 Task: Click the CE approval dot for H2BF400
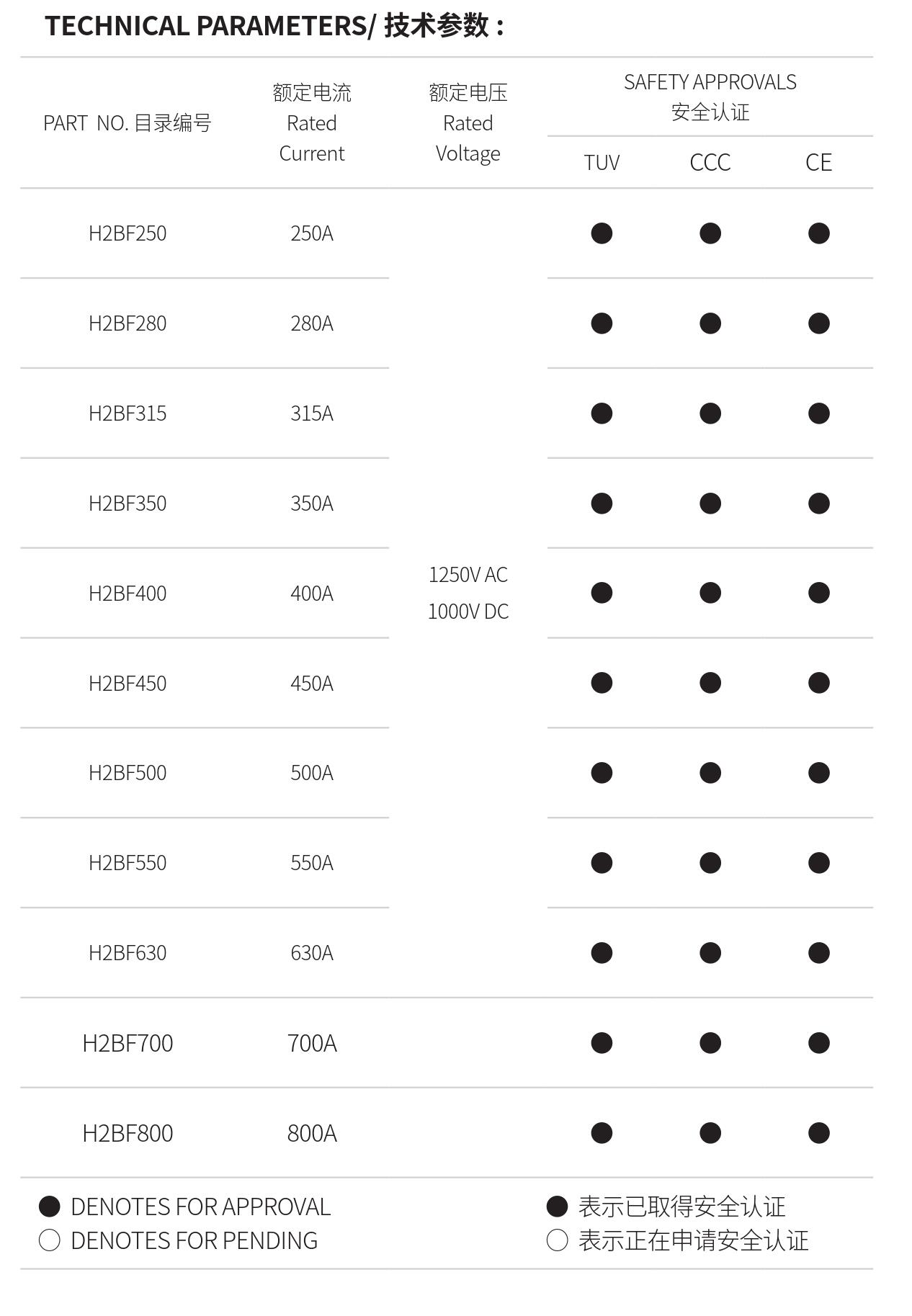[819, 593]
